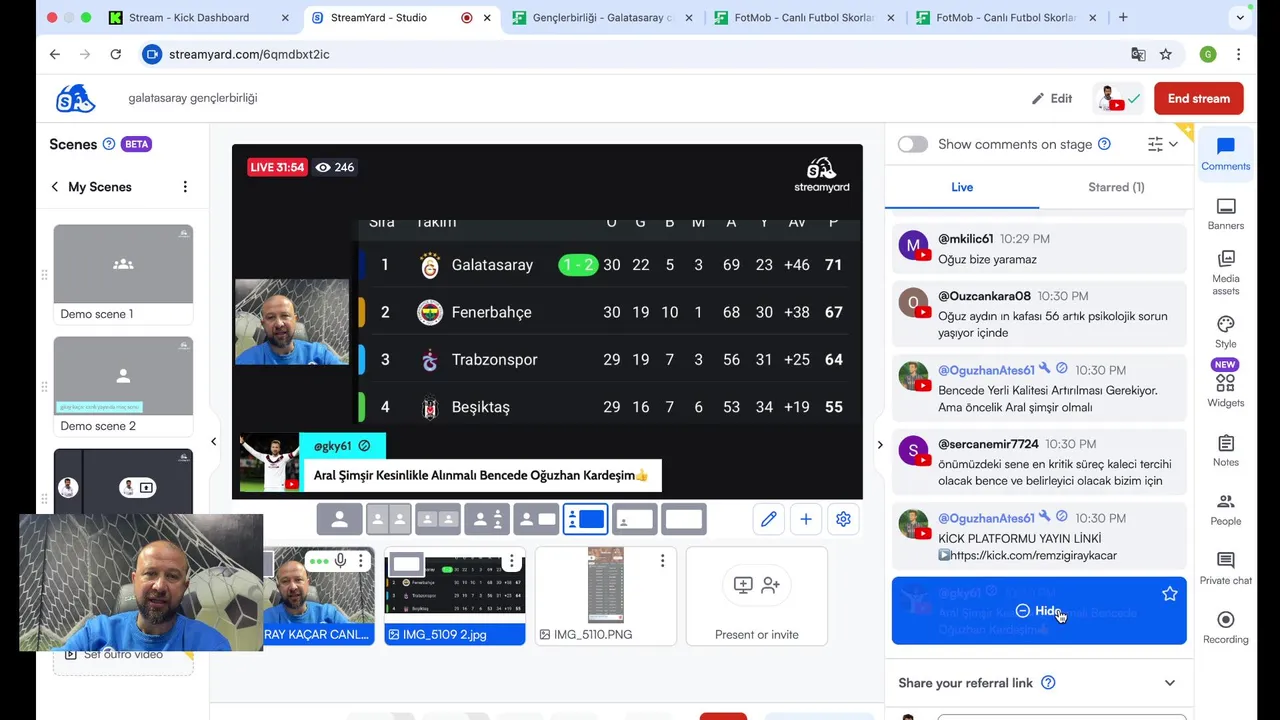
Task: Open the destinations avatar with checkmark
Action: (1119, 98)
